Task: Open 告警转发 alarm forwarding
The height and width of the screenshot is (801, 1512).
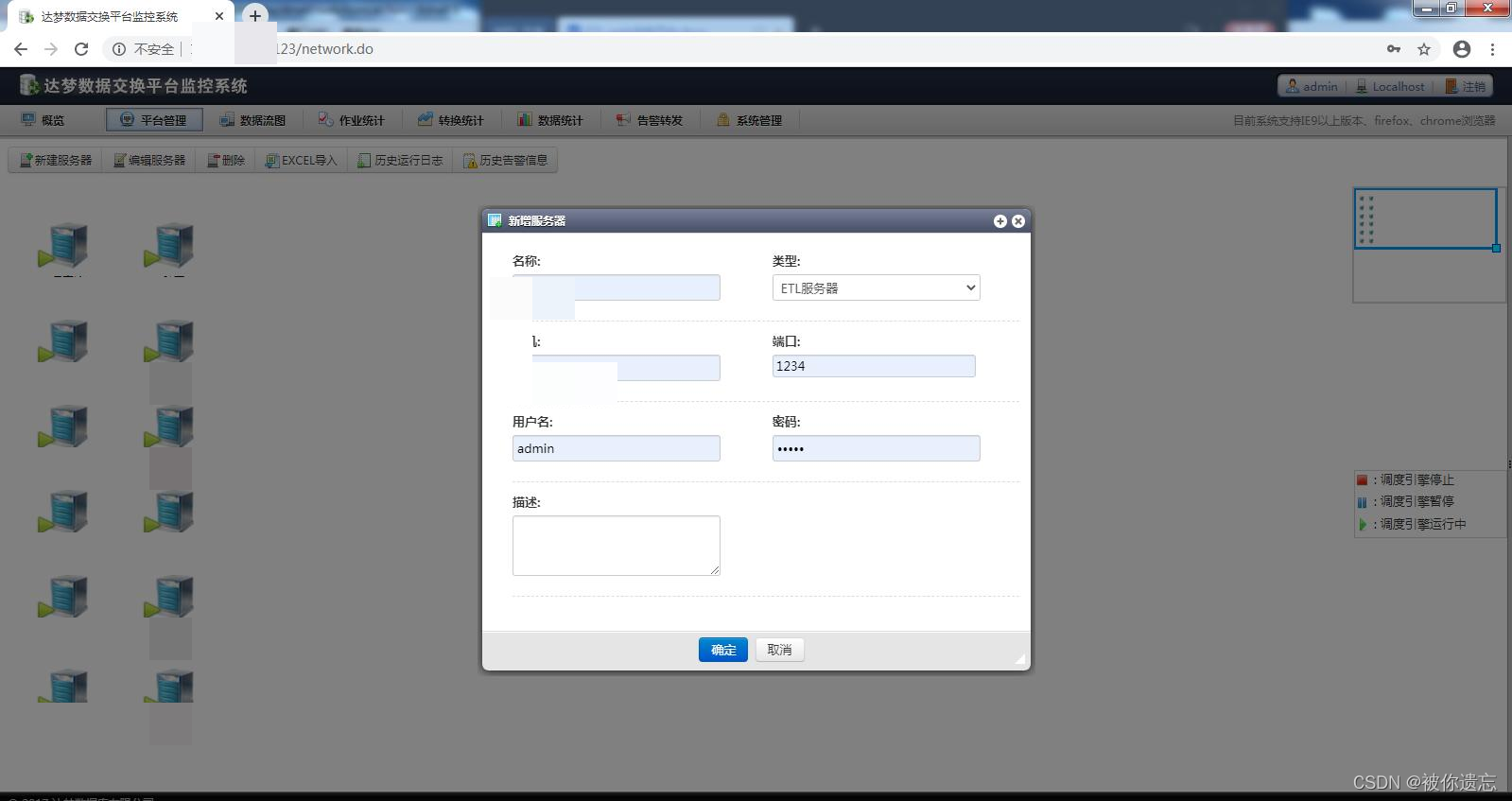Action: (650, 120)
